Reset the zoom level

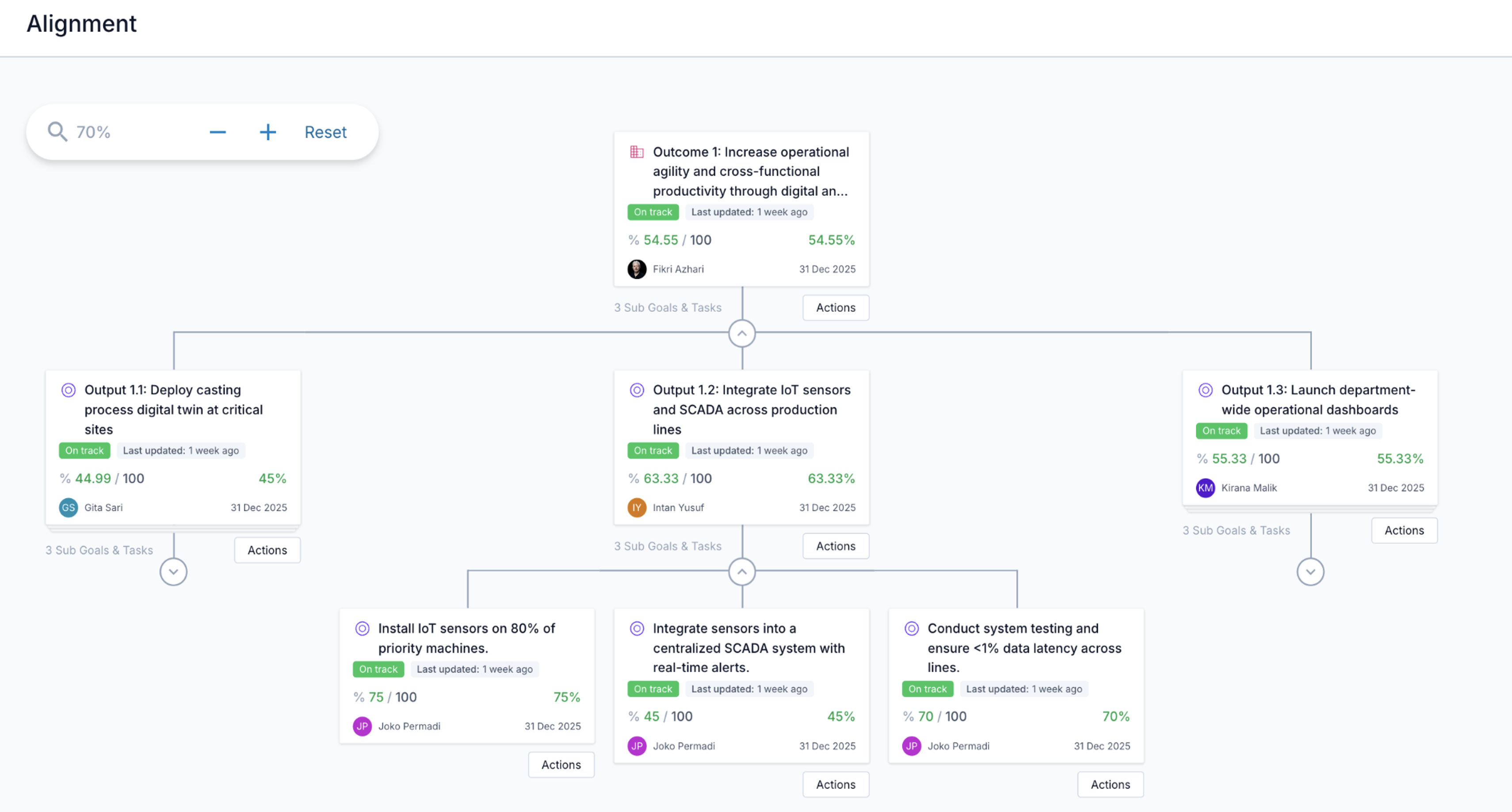[x=325, y=132]
